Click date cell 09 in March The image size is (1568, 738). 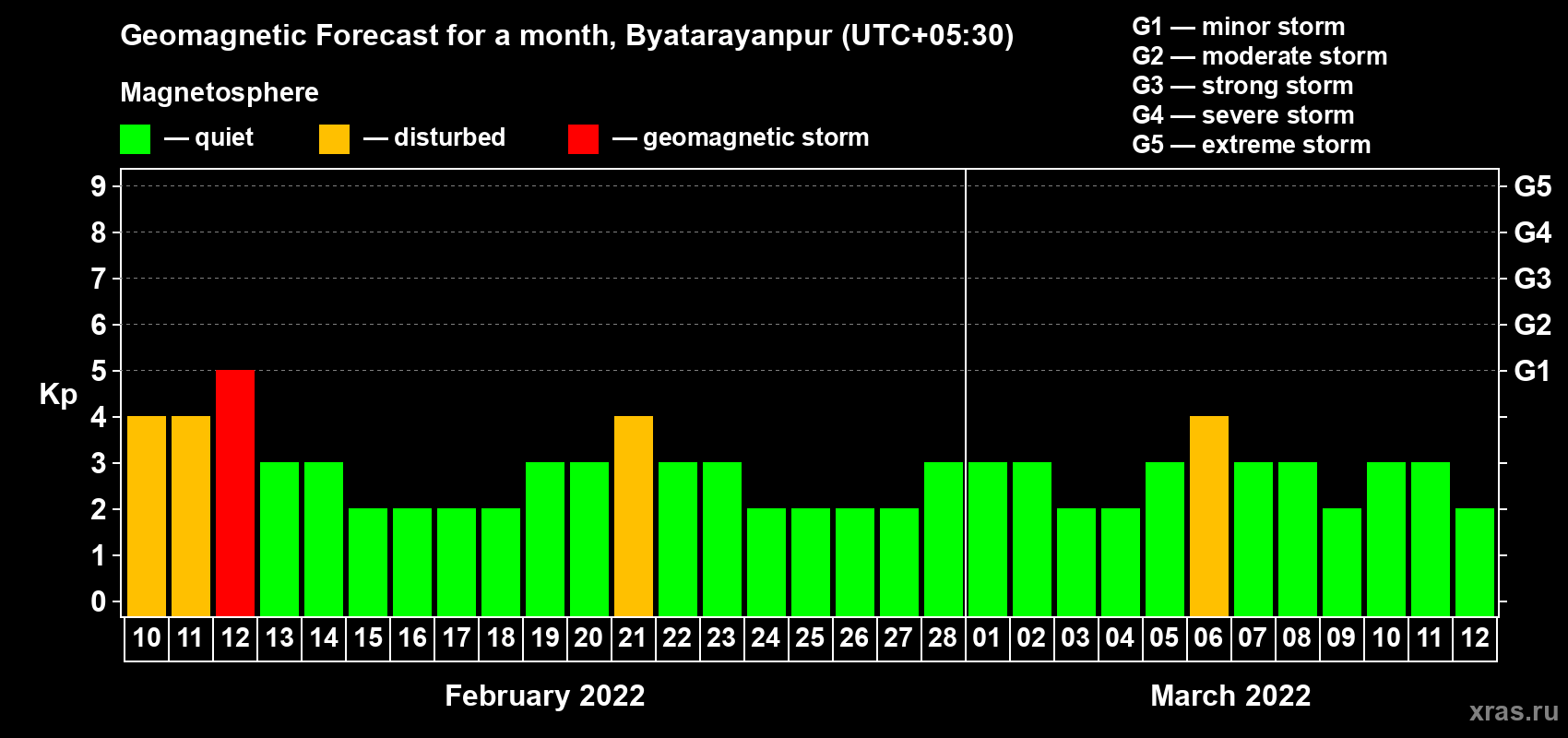coord(1342,638)
